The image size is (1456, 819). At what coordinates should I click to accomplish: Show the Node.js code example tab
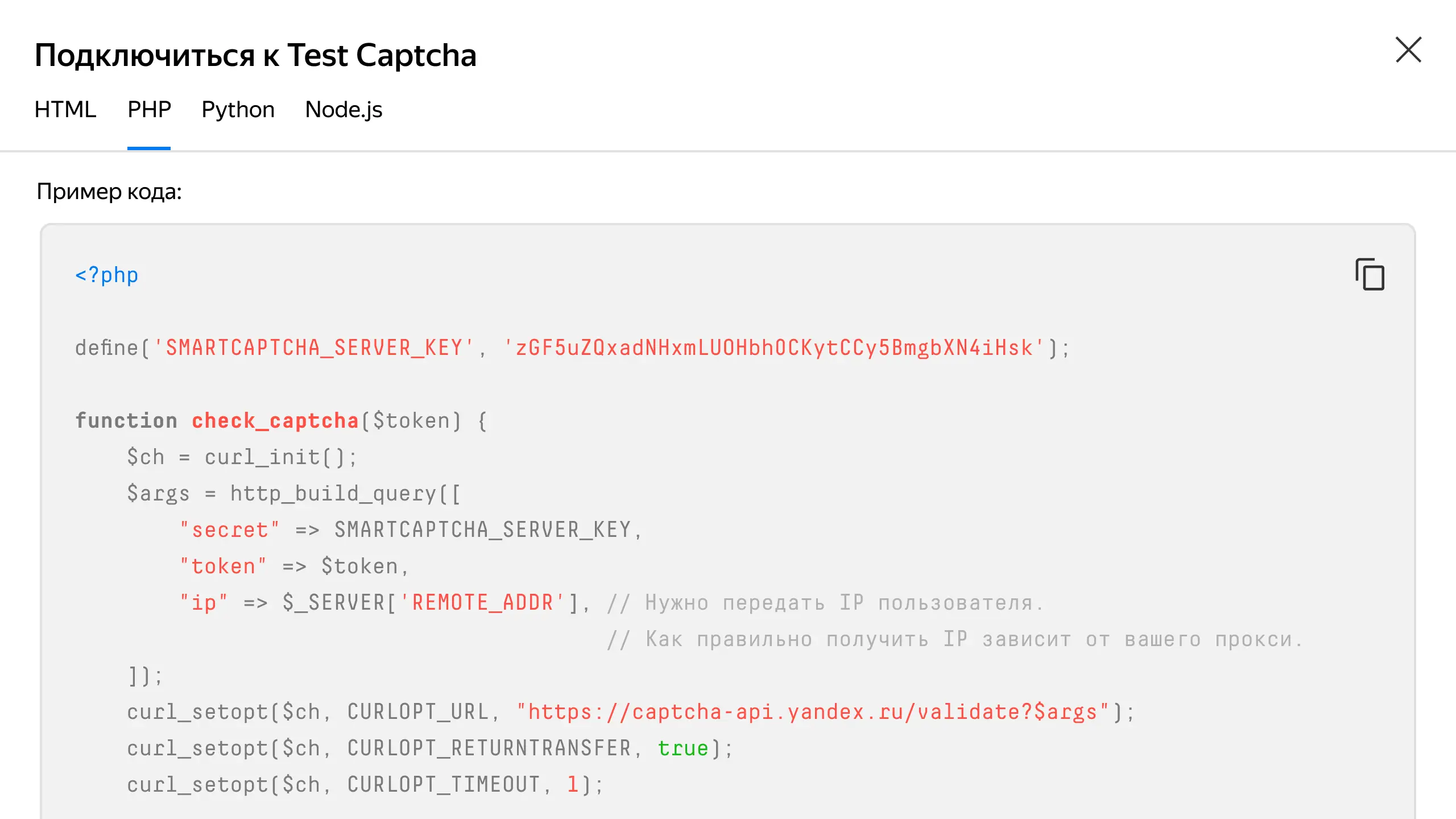point(344,109)
